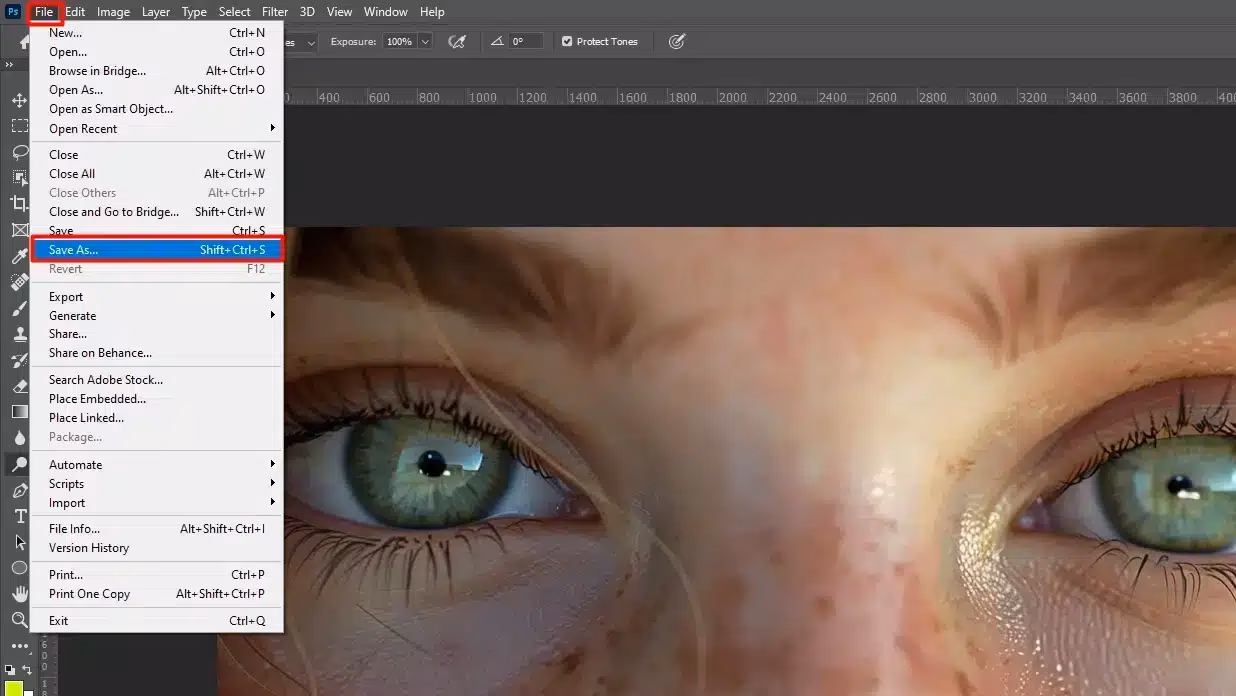The height and width of the screenshot is (696, 1236).
Task: Select the Clone Stamp tool
Action: click(x=18, y=334)
